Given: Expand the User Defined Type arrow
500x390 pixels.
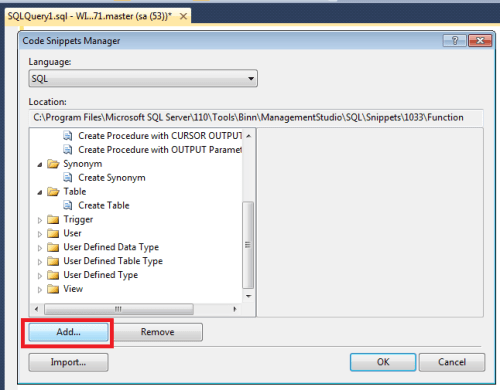Looking at the screenshot, I should pyautogui.click(x=40, y=276).
